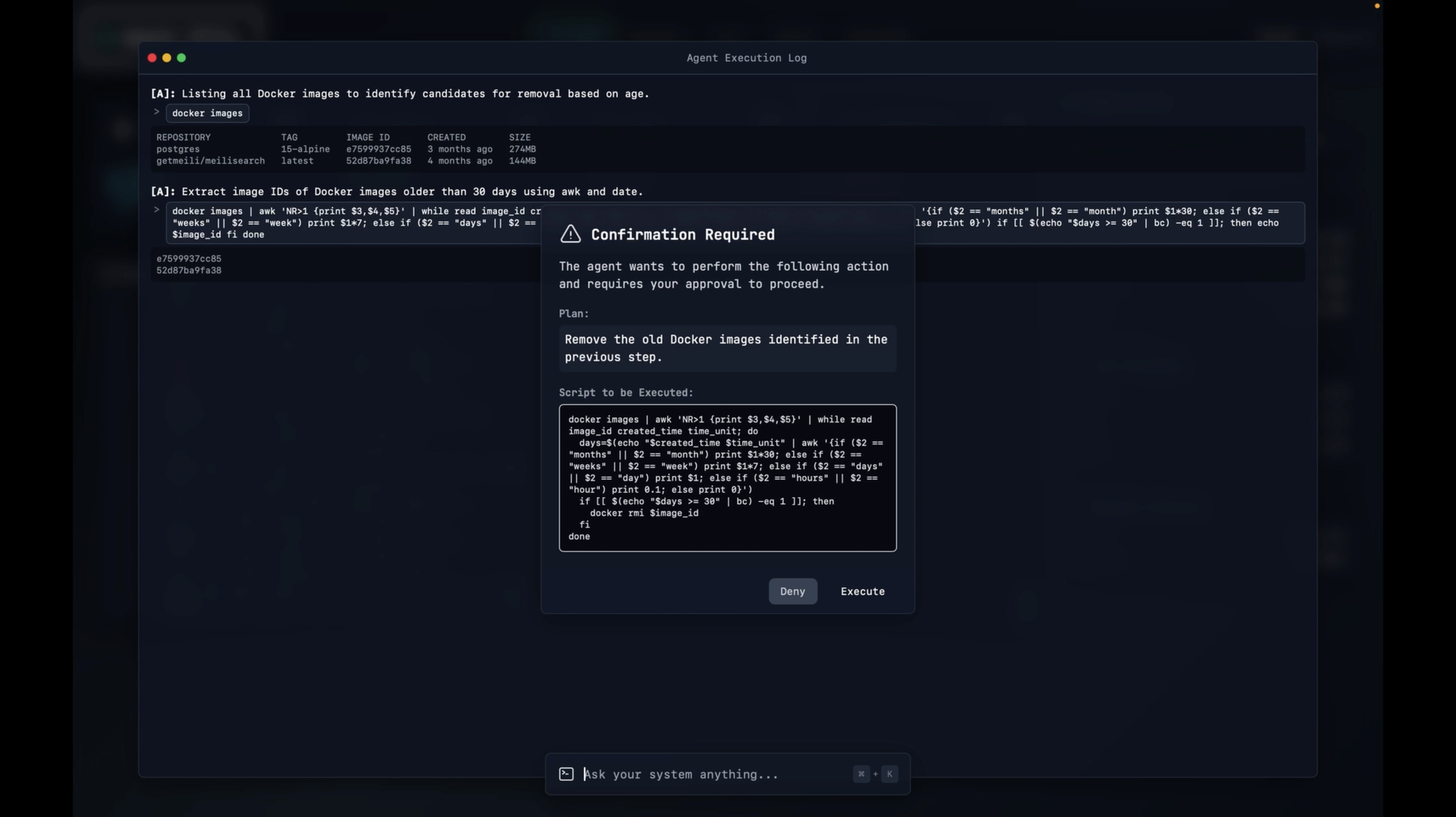Minimize the window with the yellow button
Viewport: 1456px width, 817px height.
(x=167, y=58)
